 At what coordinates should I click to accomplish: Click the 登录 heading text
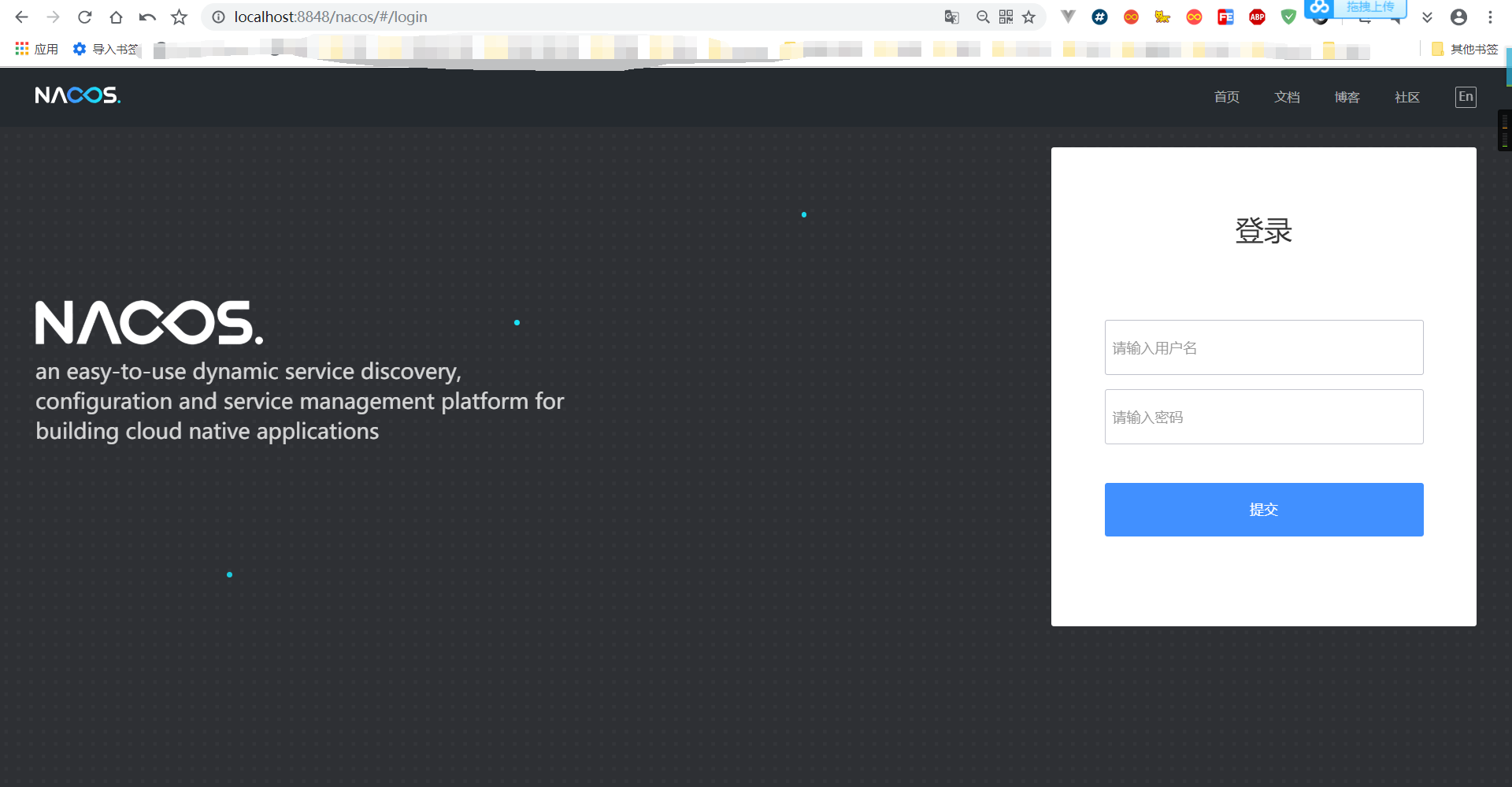1264,231
